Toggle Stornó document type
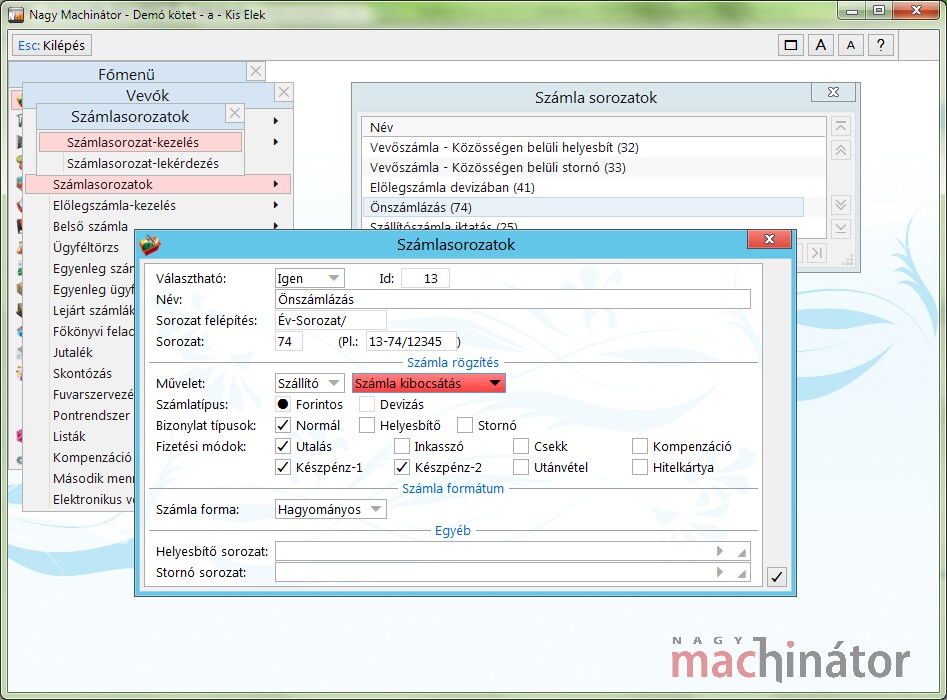 pos(464,425)
